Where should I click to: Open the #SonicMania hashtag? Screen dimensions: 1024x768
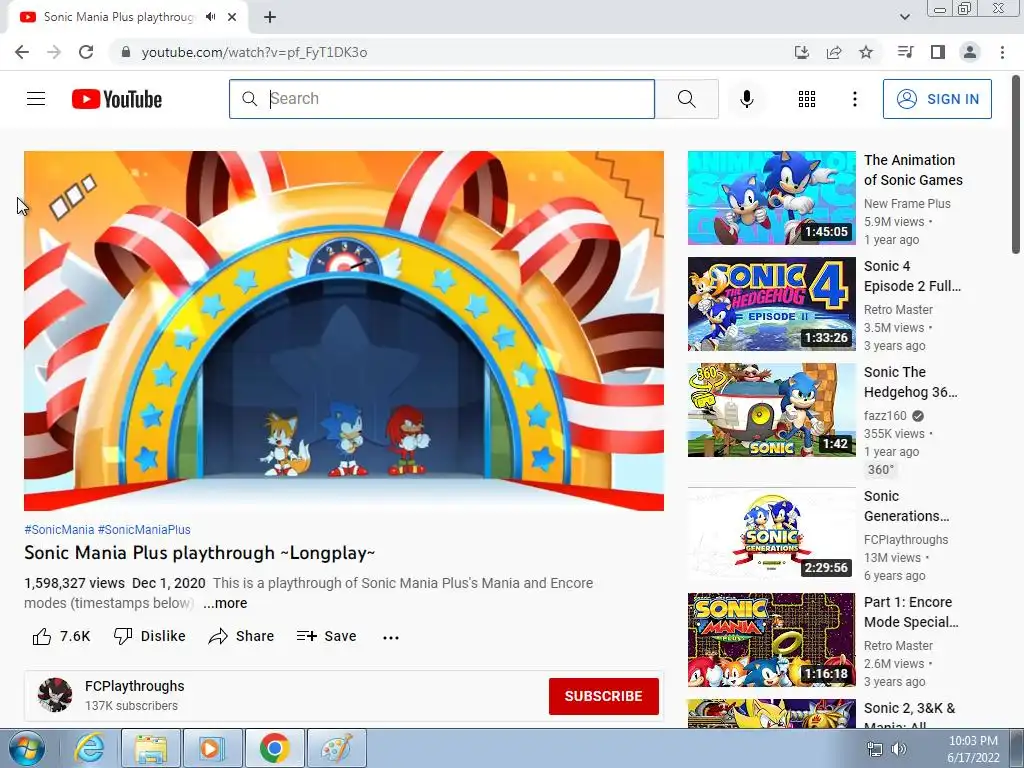coord(59,530)
